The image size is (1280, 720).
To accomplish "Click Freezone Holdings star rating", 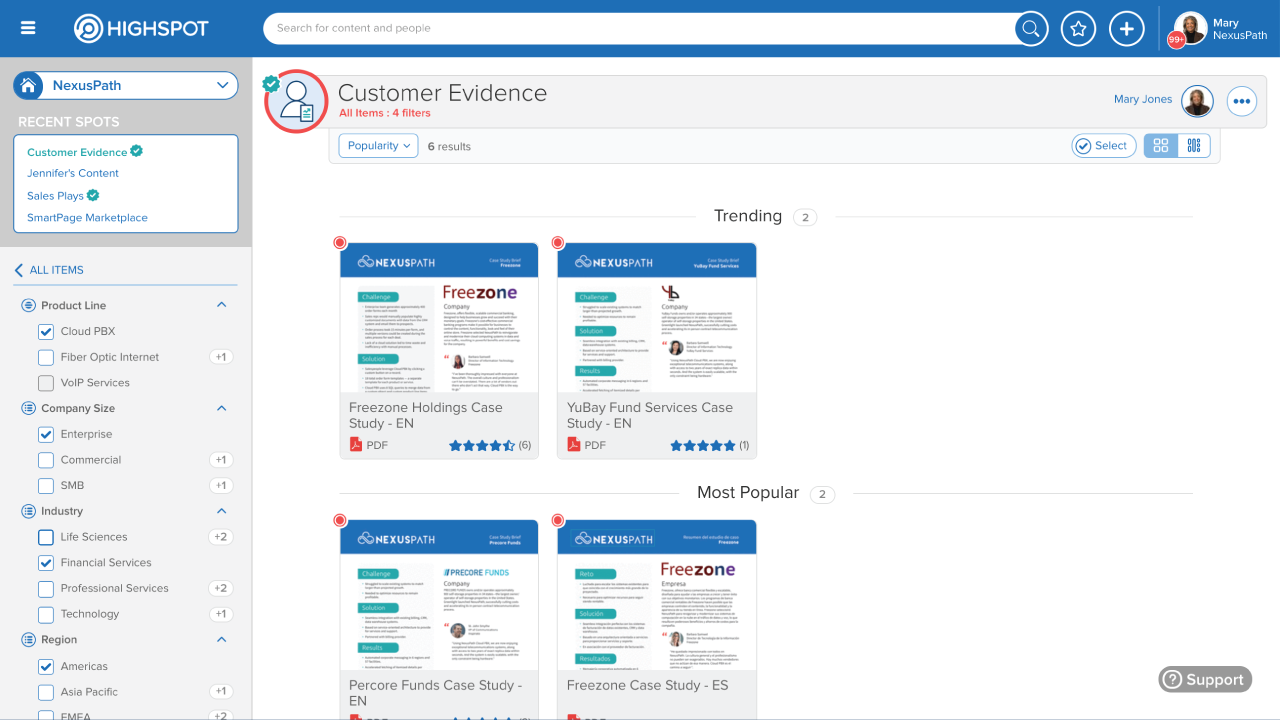I will click(x=482, y=446).
